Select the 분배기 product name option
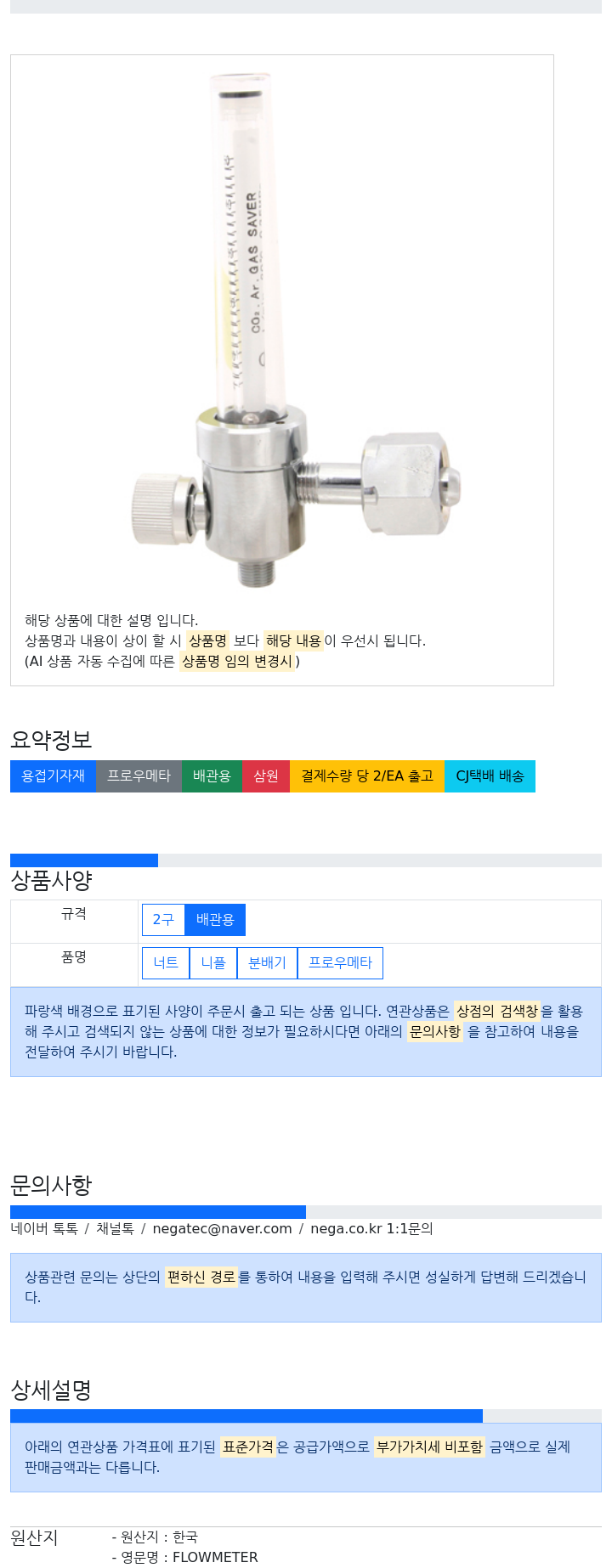The height and width of the screenshot is (1568, 612). click(x=267, y=963)
